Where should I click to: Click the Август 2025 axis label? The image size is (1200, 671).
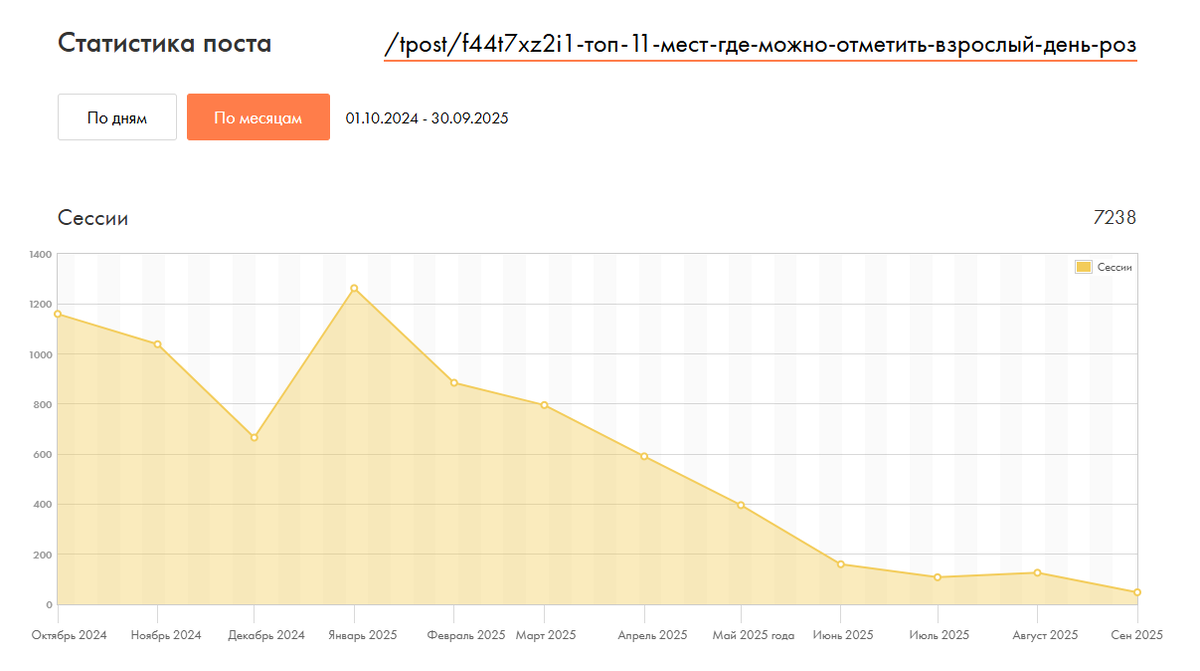[1044, 635]
